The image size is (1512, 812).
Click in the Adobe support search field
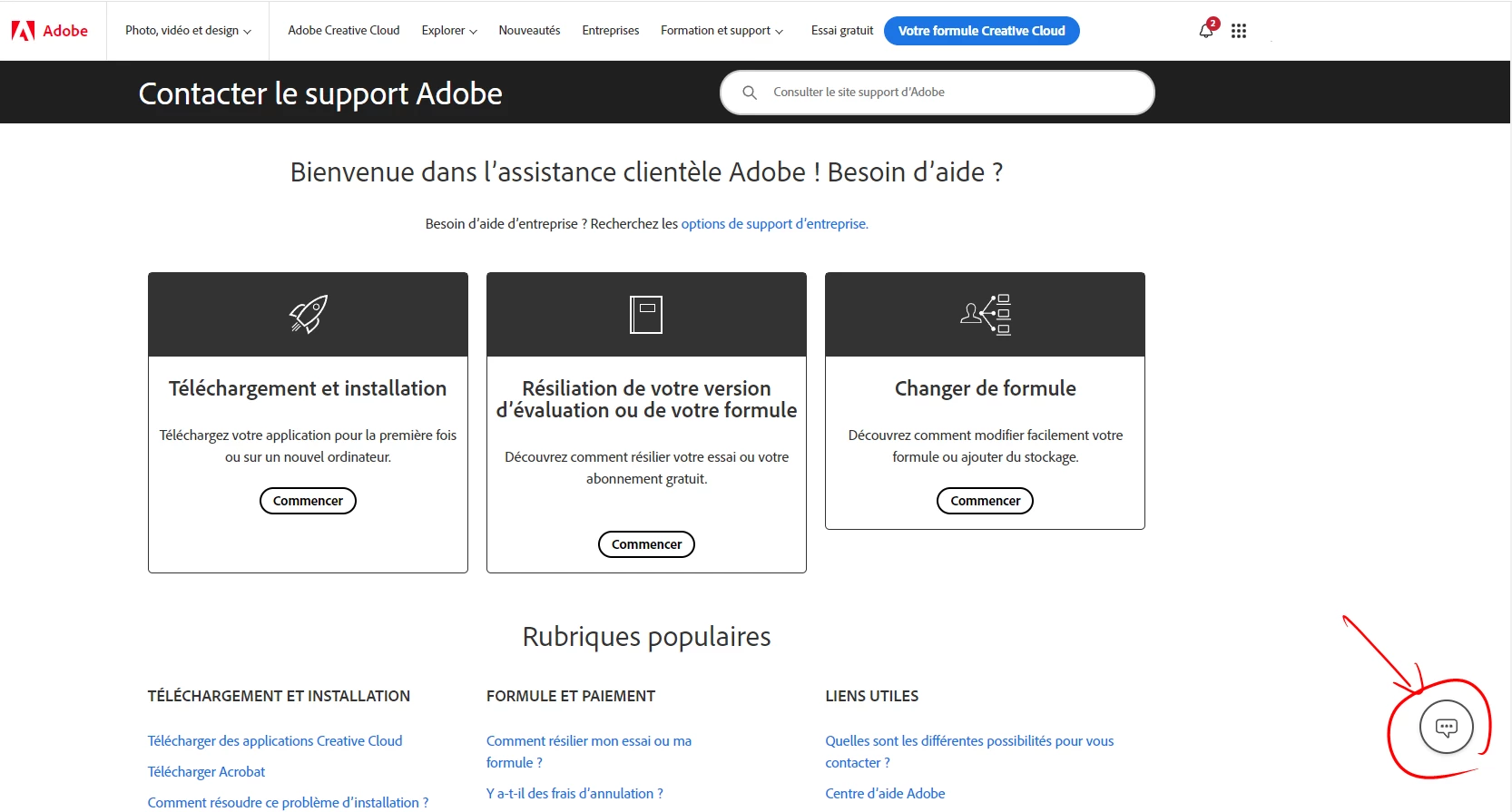(938, 93)
